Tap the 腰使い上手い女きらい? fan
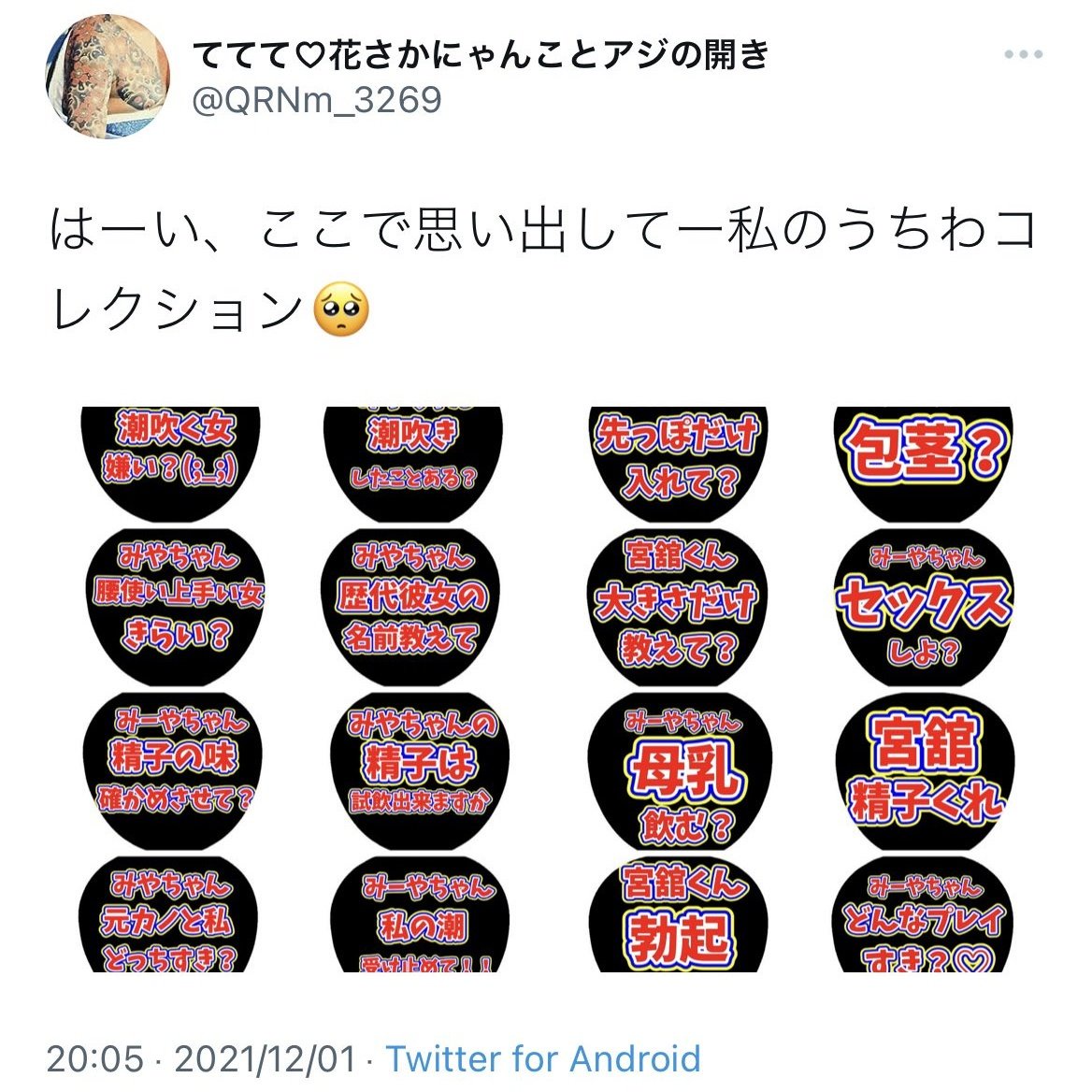This screenshot has height=1092, width=1092. click(176, 608)
